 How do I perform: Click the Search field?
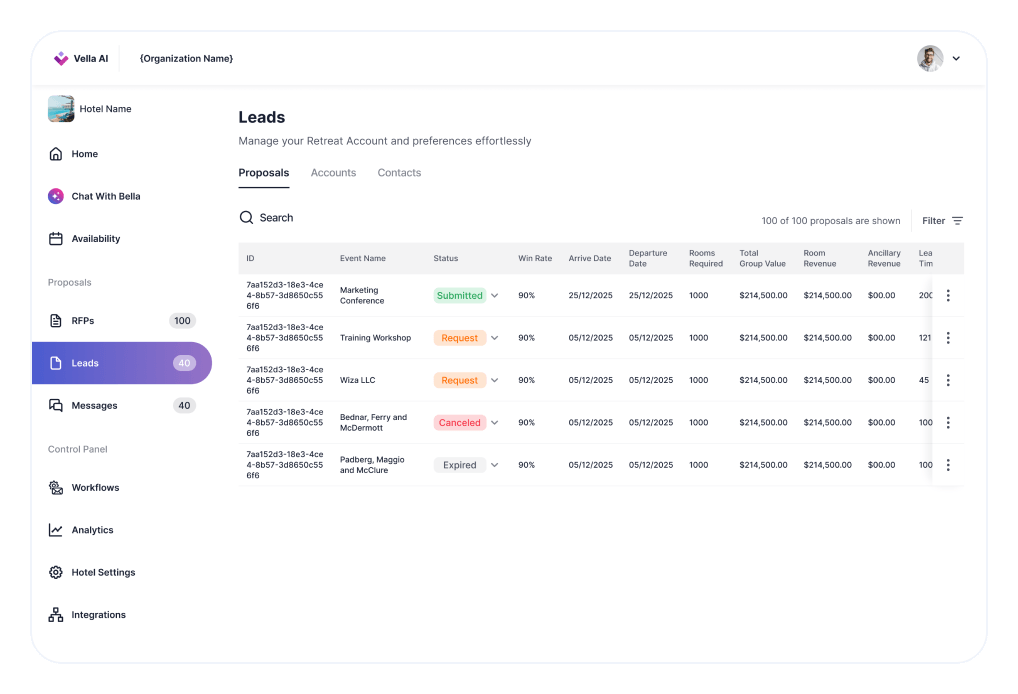[x=276, y=218]
